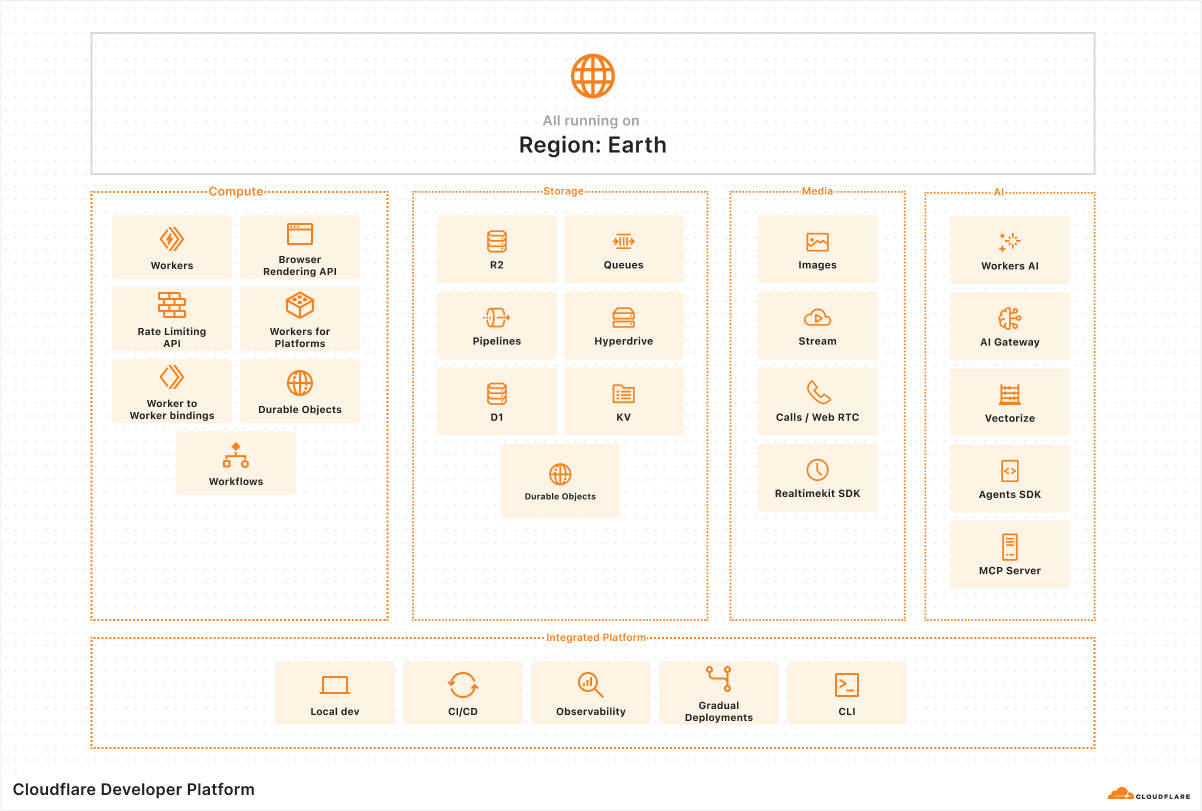Click the Region: Earth title text
The image size is (1202, 811).
point(593,145)
